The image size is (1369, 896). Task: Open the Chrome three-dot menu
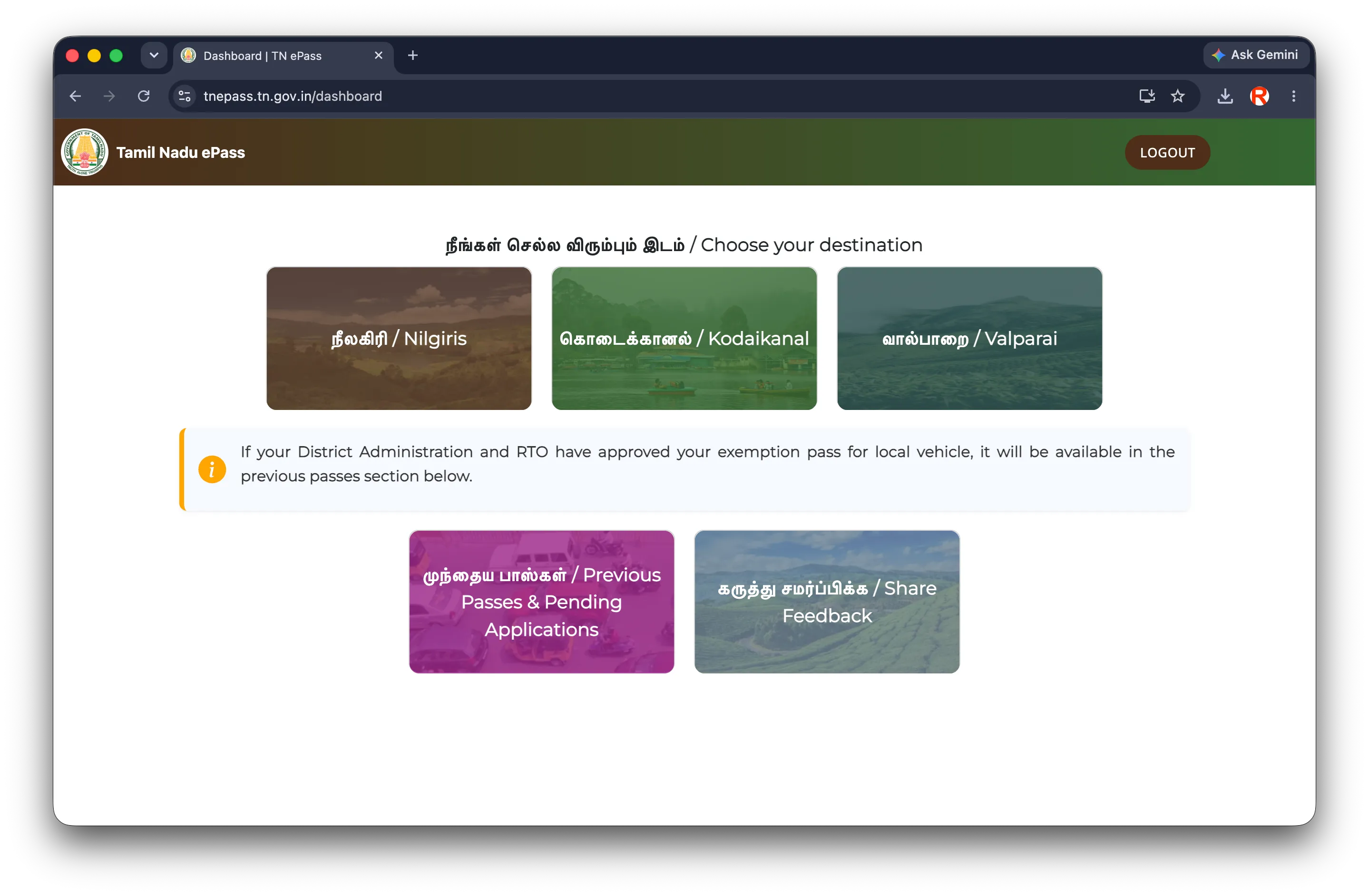pos(1294,96)
